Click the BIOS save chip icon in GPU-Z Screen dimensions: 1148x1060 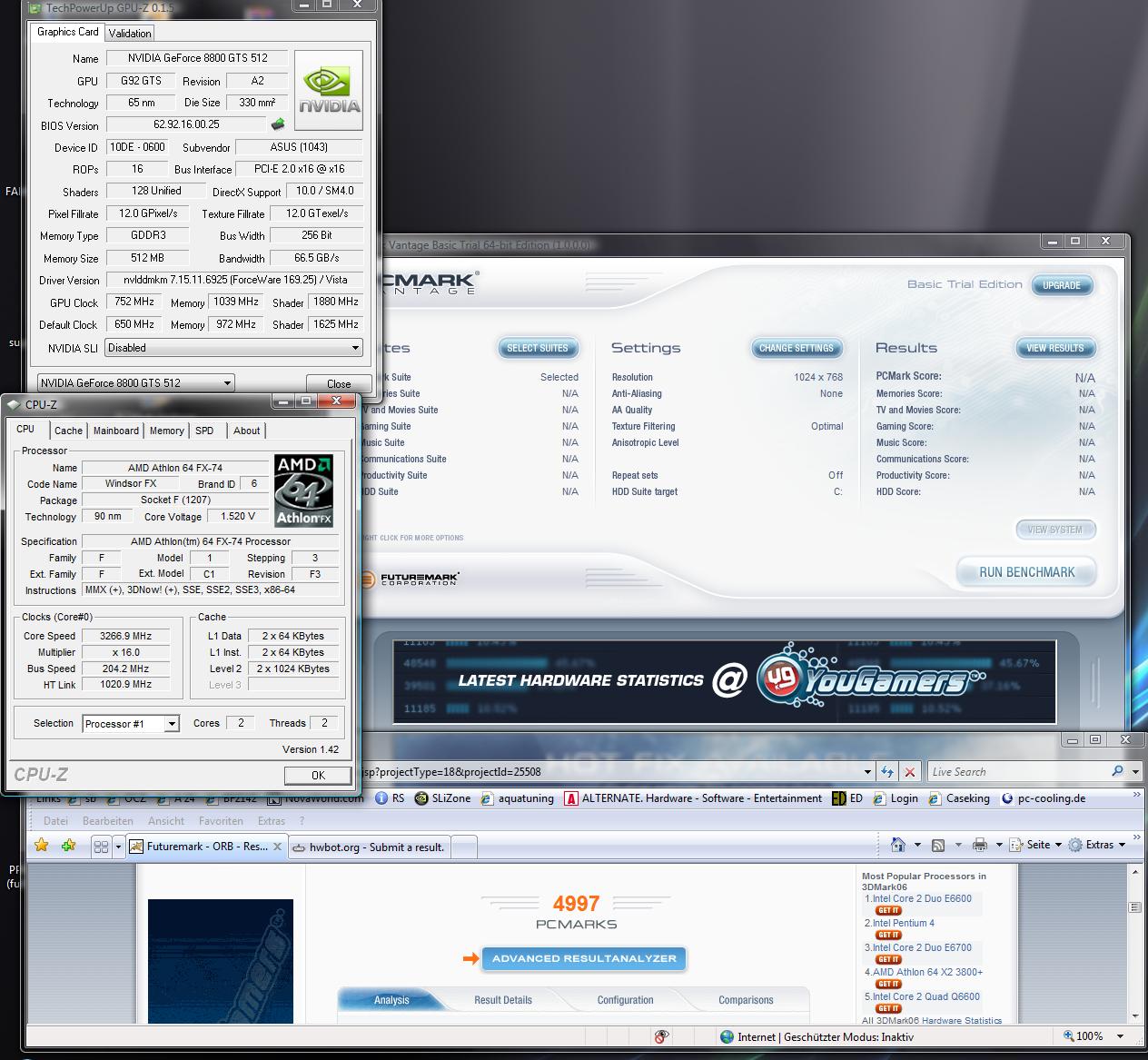278,124
